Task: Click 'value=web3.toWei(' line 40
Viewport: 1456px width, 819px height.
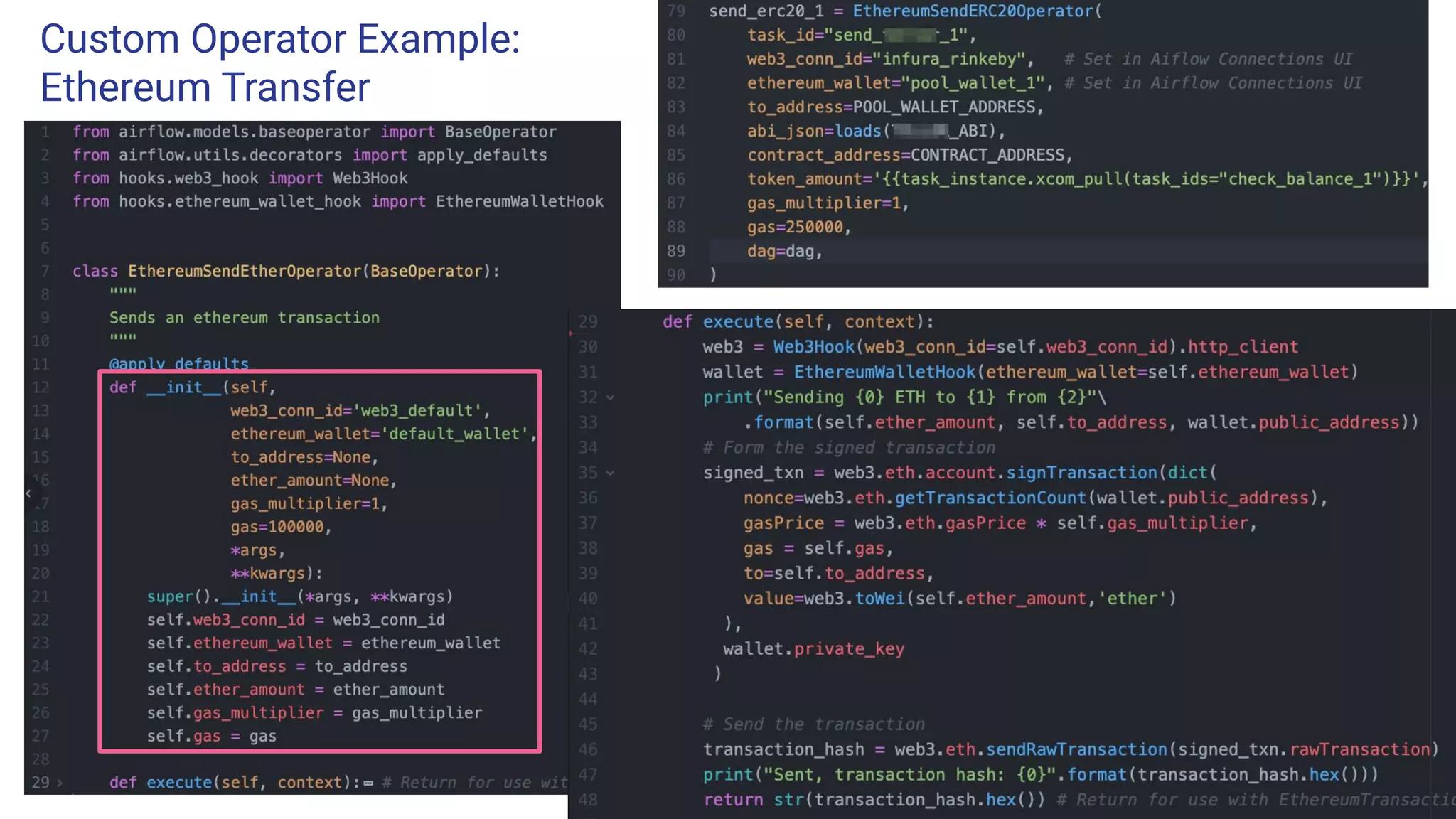Action: coord(960,599)
